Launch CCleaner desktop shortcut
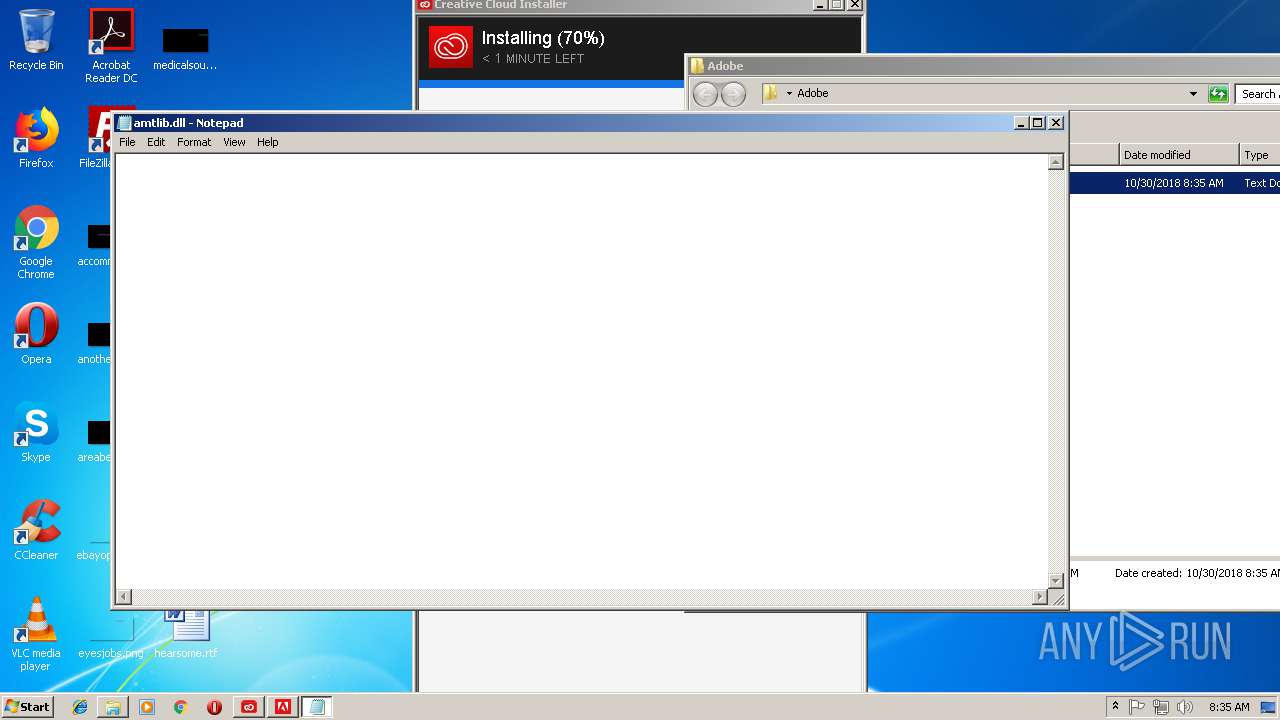Screen dimensions: 1280x720 click(x=36, y=529)
